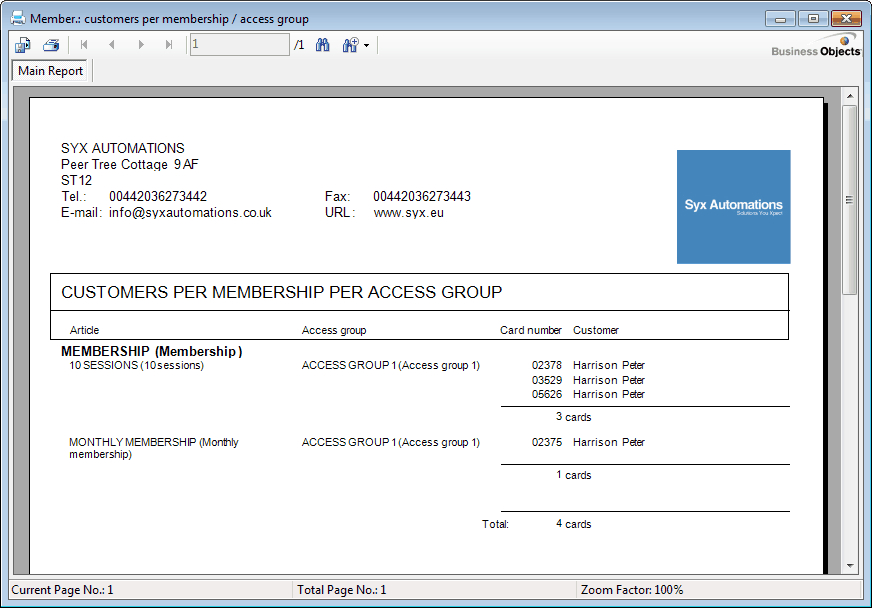Viewport: 872px width, 608px height.
Task: Click the page number input field
Action: tap(239, 45)
